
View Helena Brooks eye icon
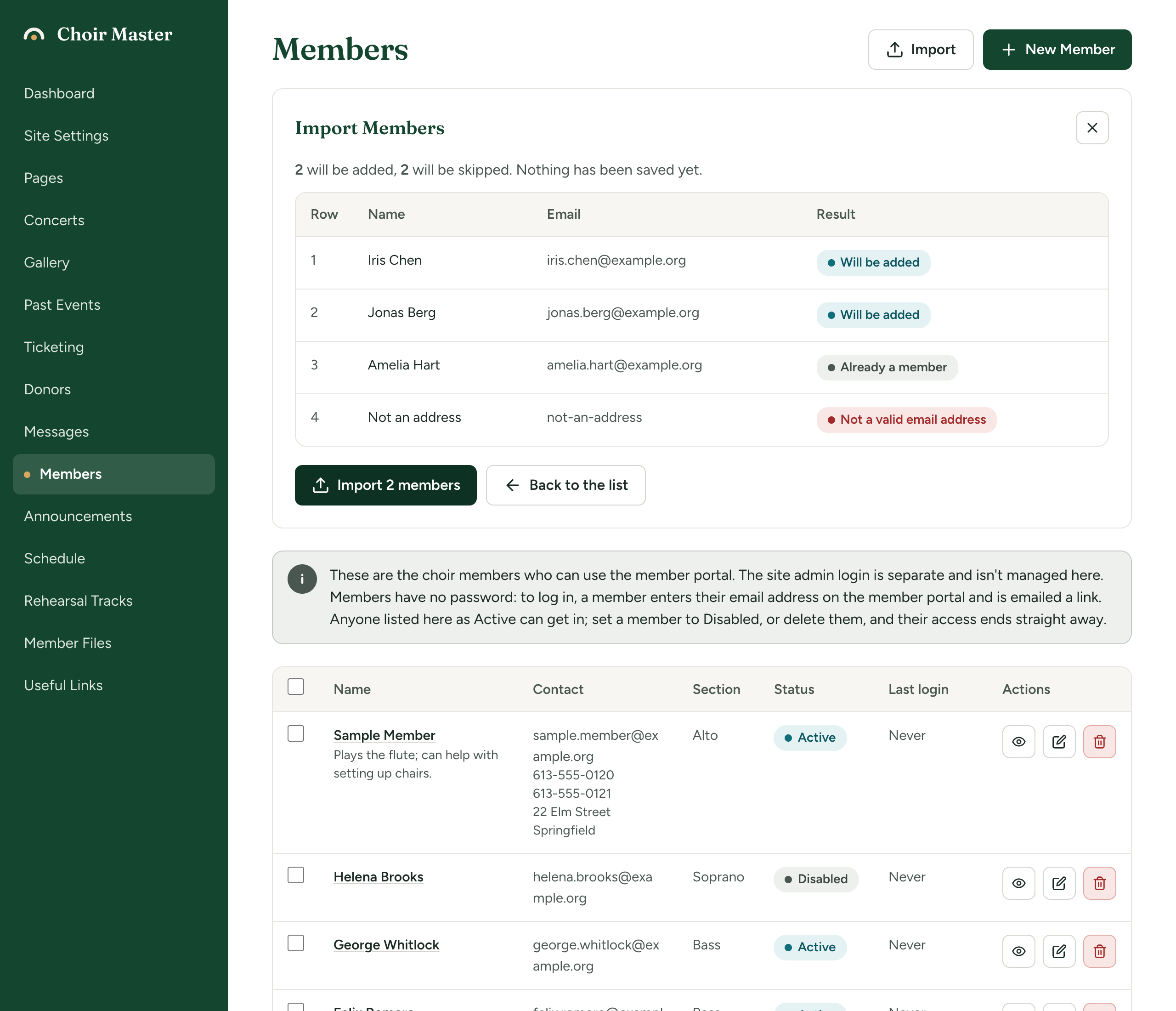click(x=1019, y=883)
